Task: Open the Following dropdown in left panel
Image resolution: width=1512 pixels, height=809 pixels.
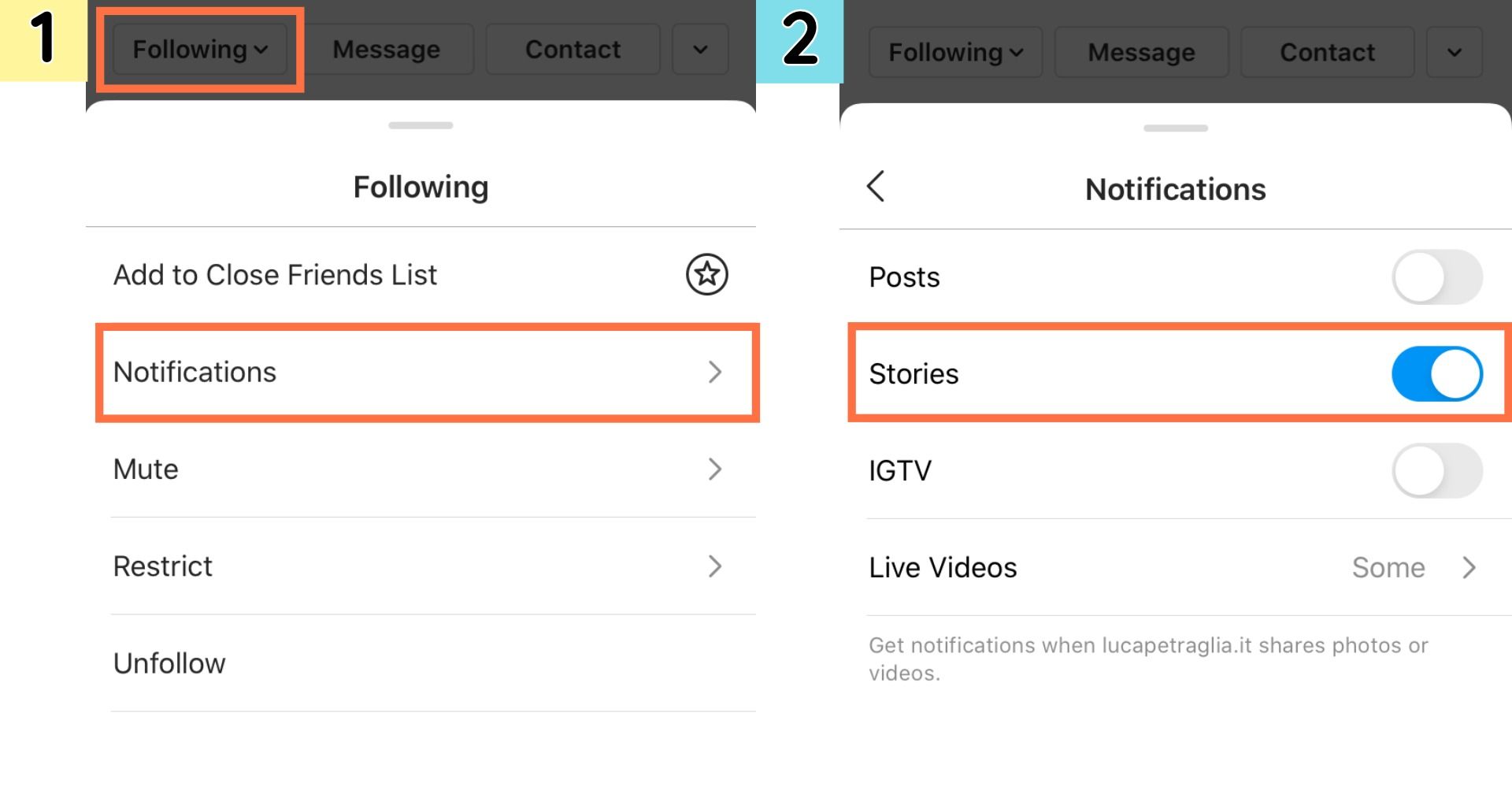Action: click(200, 50)
